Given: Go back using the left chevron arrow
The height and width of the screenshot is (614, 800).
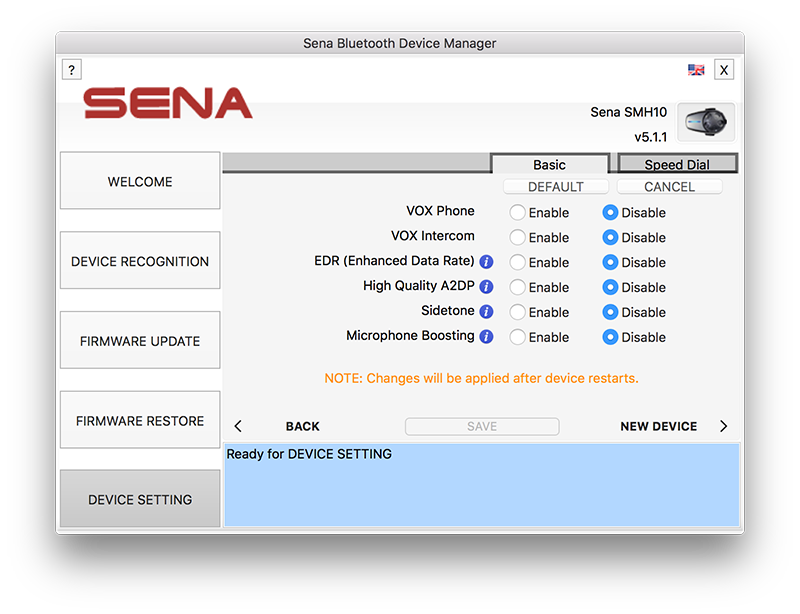Looking at the screenshot, I should (x=238, y=426).
